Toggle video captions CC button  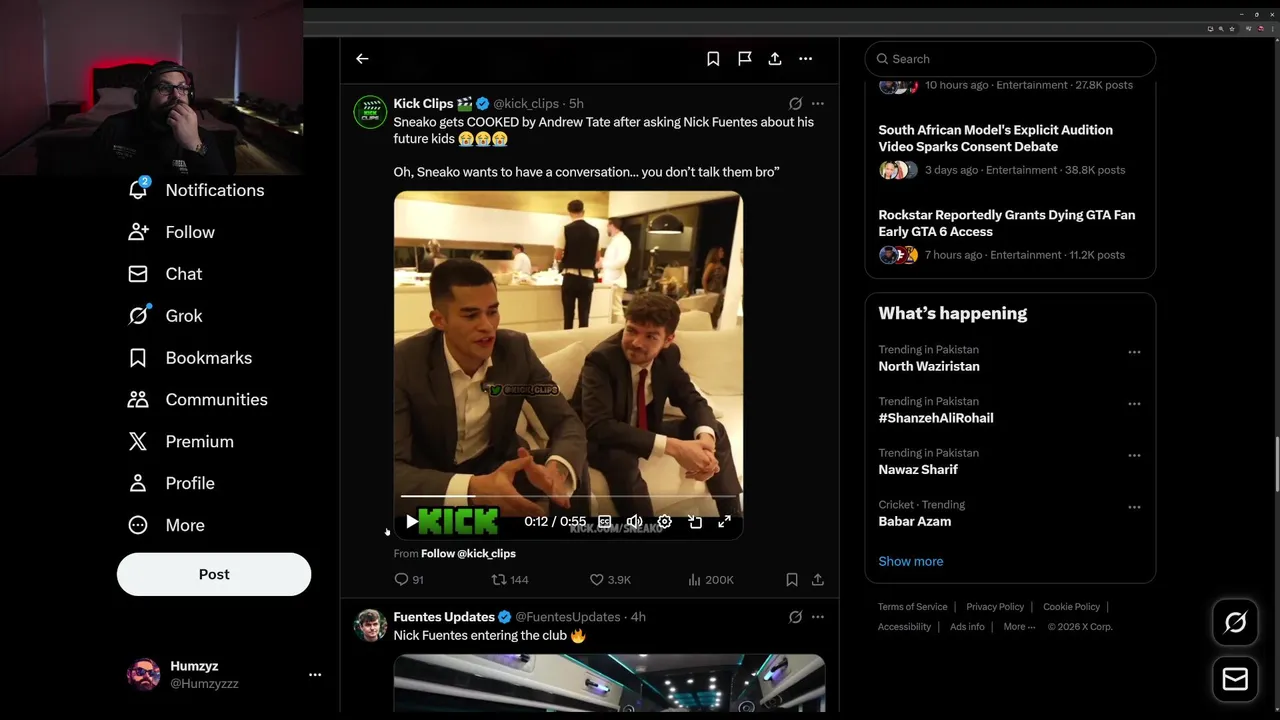pos(604,521)
